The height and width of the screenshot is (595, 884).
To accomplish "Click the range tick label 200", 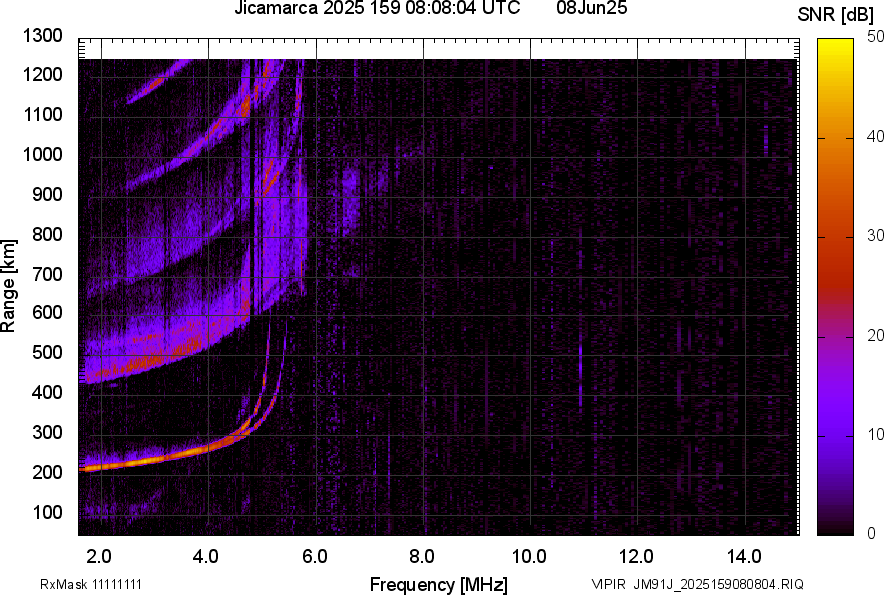I will click(x=47, y=472).
